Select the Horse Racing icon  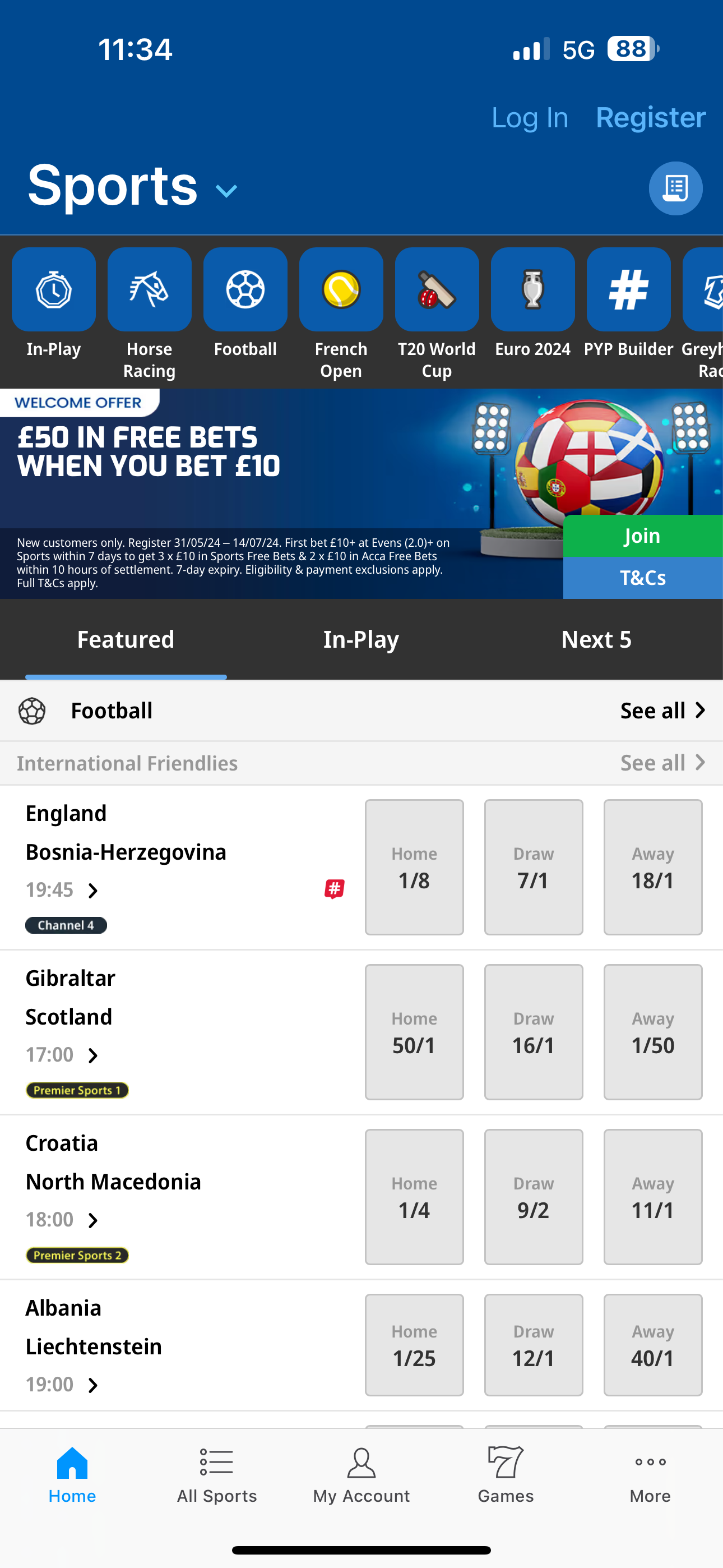tap(149, 288)
